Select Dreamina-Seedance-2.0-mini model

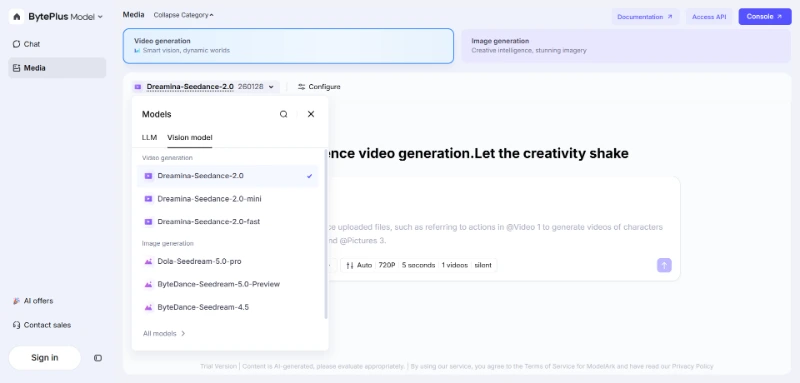pos(228,199)
